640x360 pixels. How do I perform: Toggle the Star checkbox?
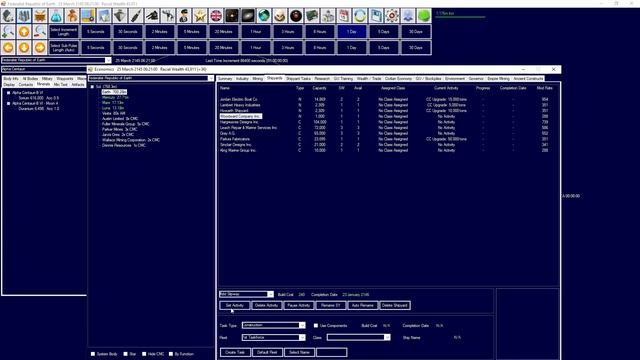(x=125, y=354)
